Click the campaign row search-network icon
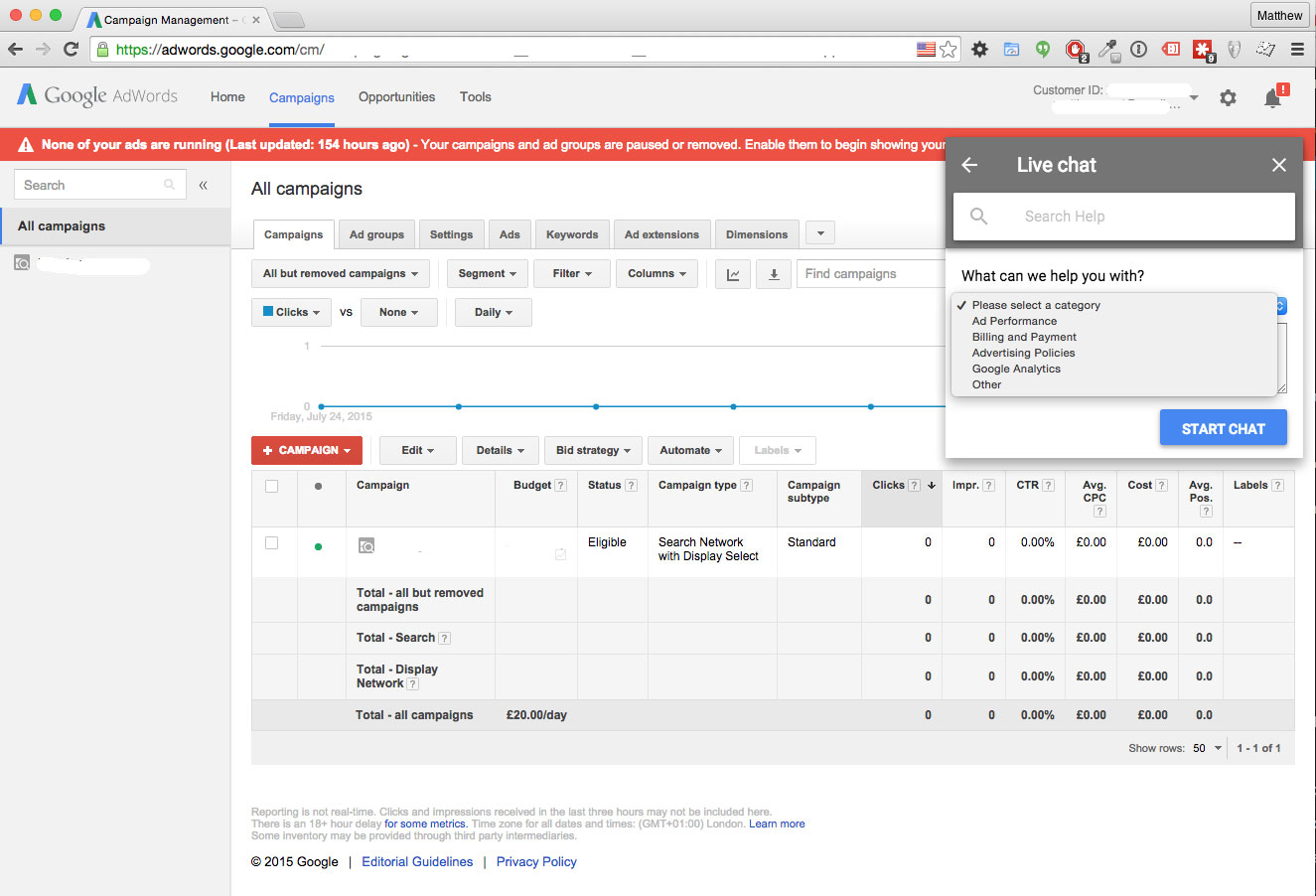This screenshot has width=1316, height=896. tap(366, 545)
